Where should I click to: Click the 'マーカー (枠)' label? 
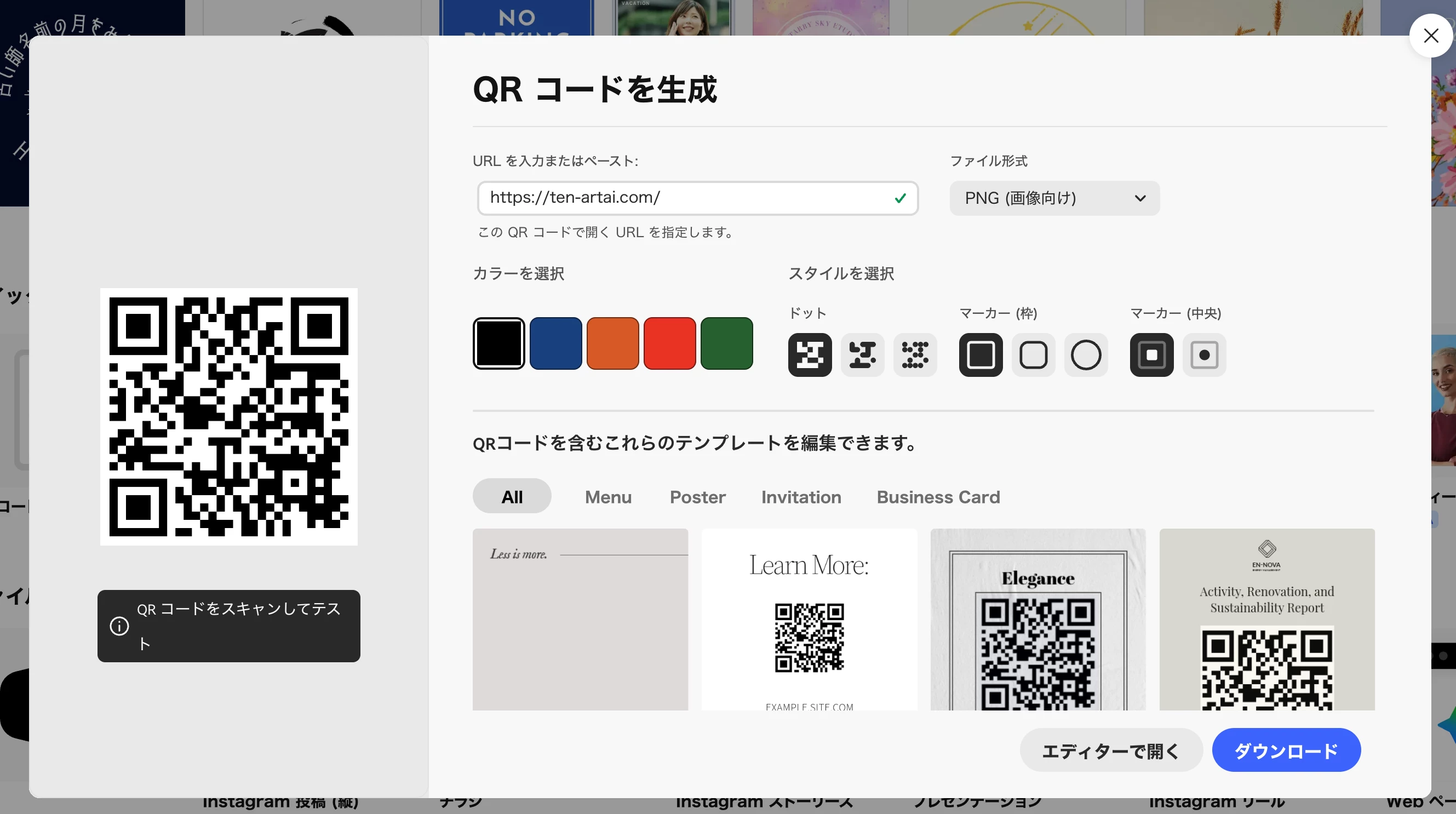(999, 313)
